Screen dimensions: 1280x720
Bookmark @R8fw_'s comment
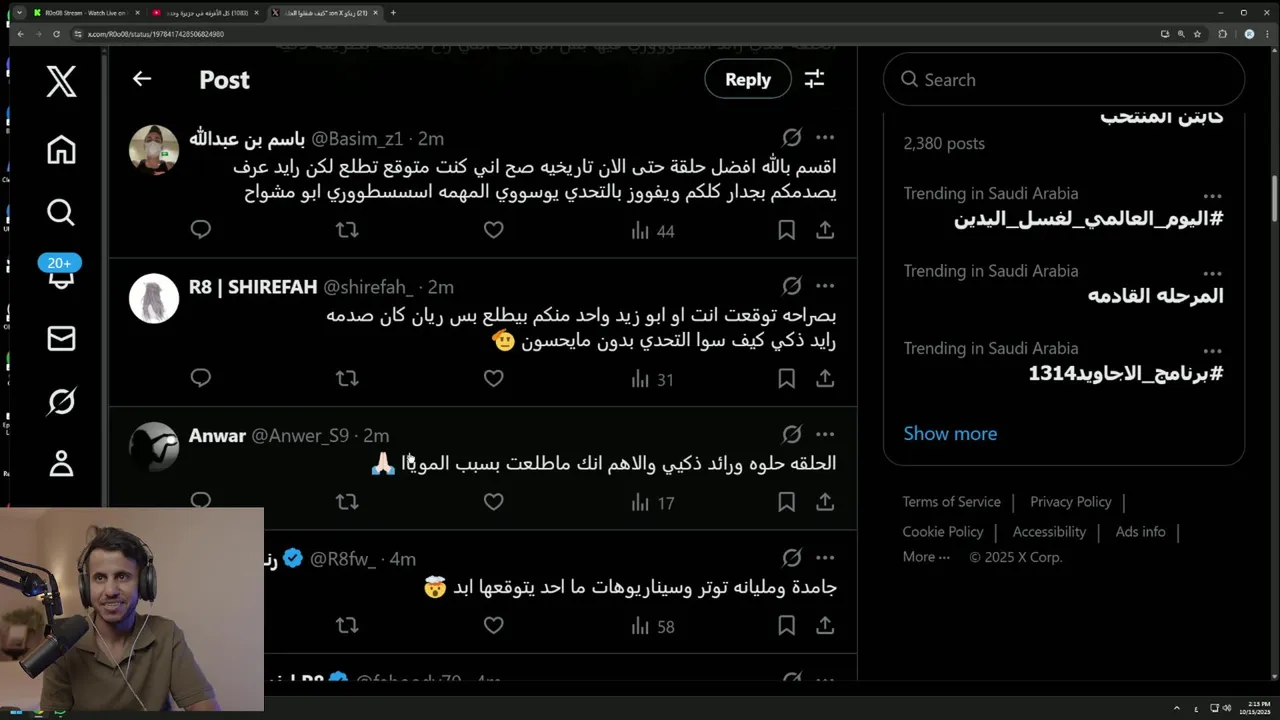[x=787, y=626]
